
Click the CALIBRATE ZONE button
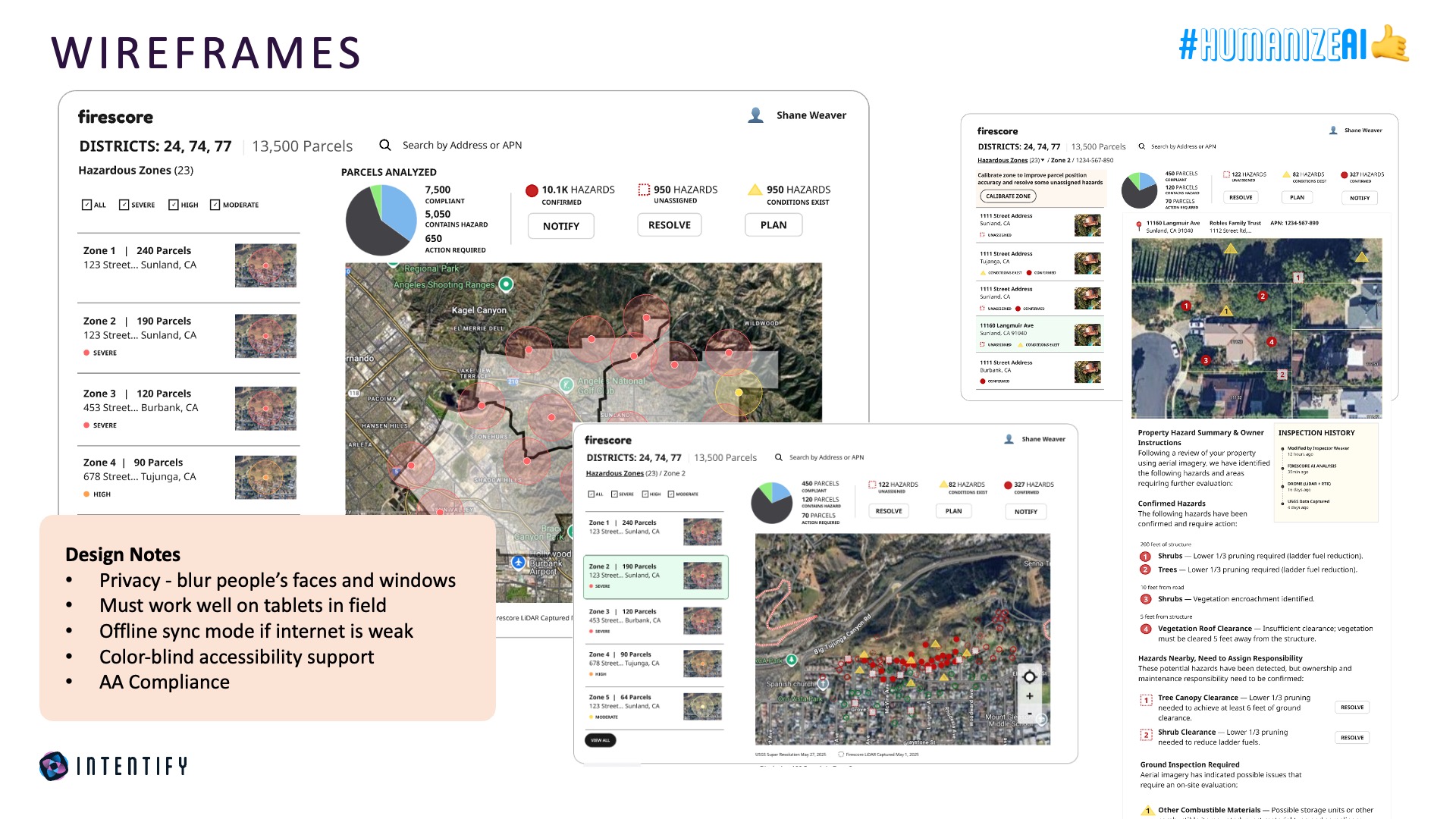point(1008,196)
